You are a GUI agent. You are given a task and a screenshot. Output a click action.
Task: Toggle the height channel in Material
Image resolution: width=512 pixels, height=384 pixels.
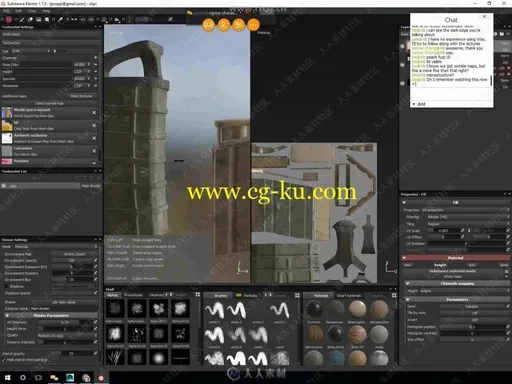(x=440, y=265)
